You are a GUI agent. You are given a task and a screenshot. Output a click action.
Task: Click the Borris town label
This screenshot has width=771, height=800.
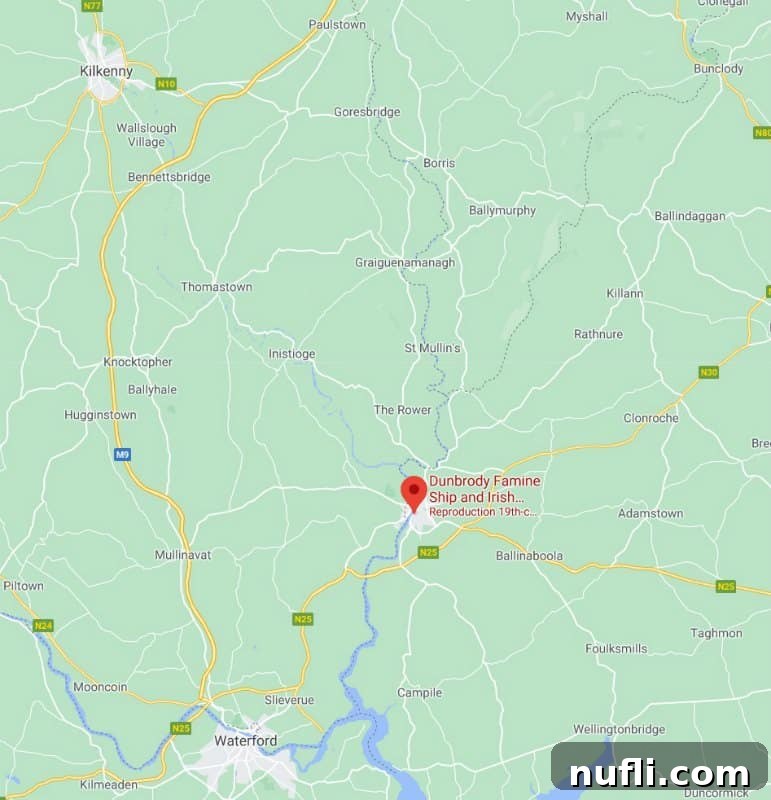coord(439,163)
